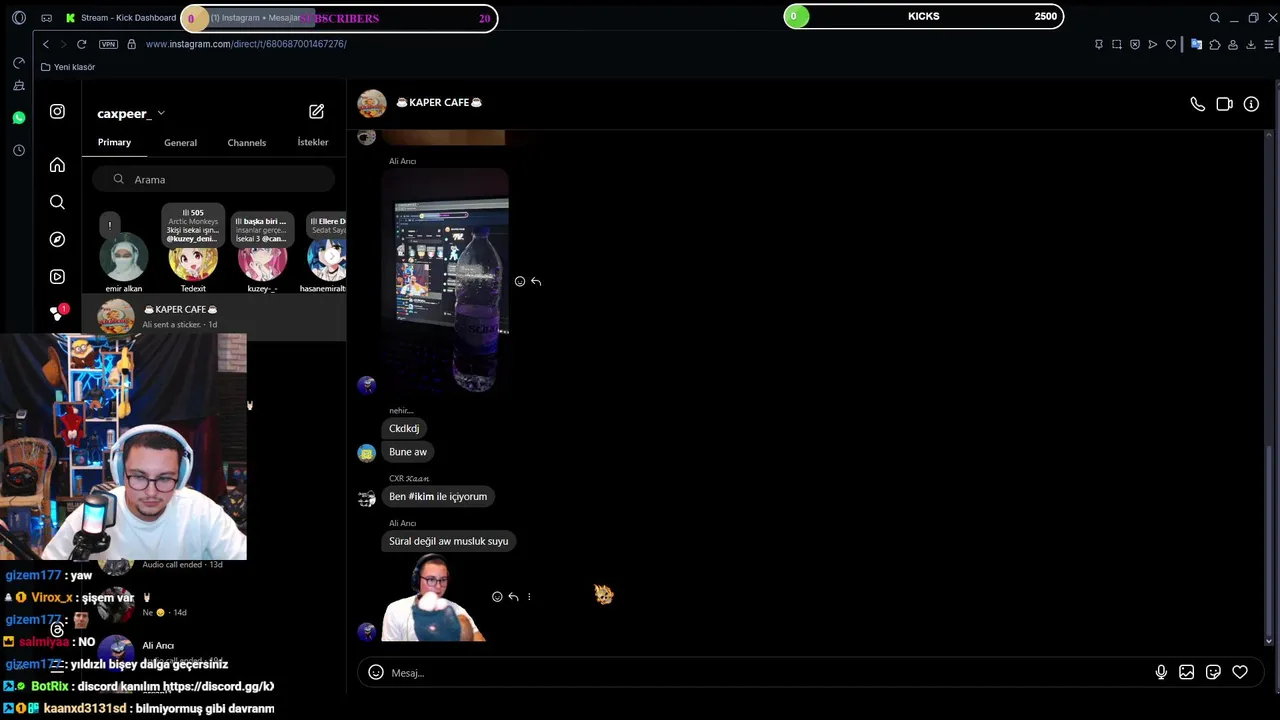Open the browser Downloads icon

click(1250, 44)
